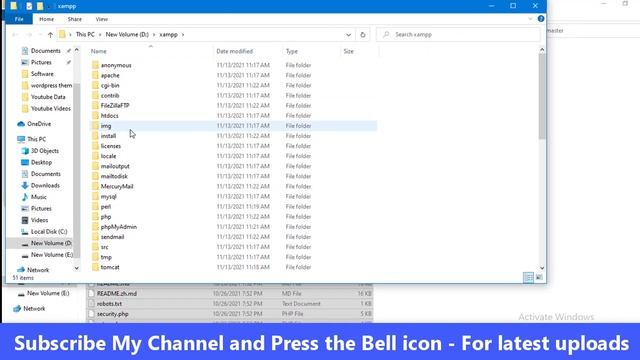640x360 pixels.
Task: Click the navigation pane scroll up arrow
Action: point(77,50)
